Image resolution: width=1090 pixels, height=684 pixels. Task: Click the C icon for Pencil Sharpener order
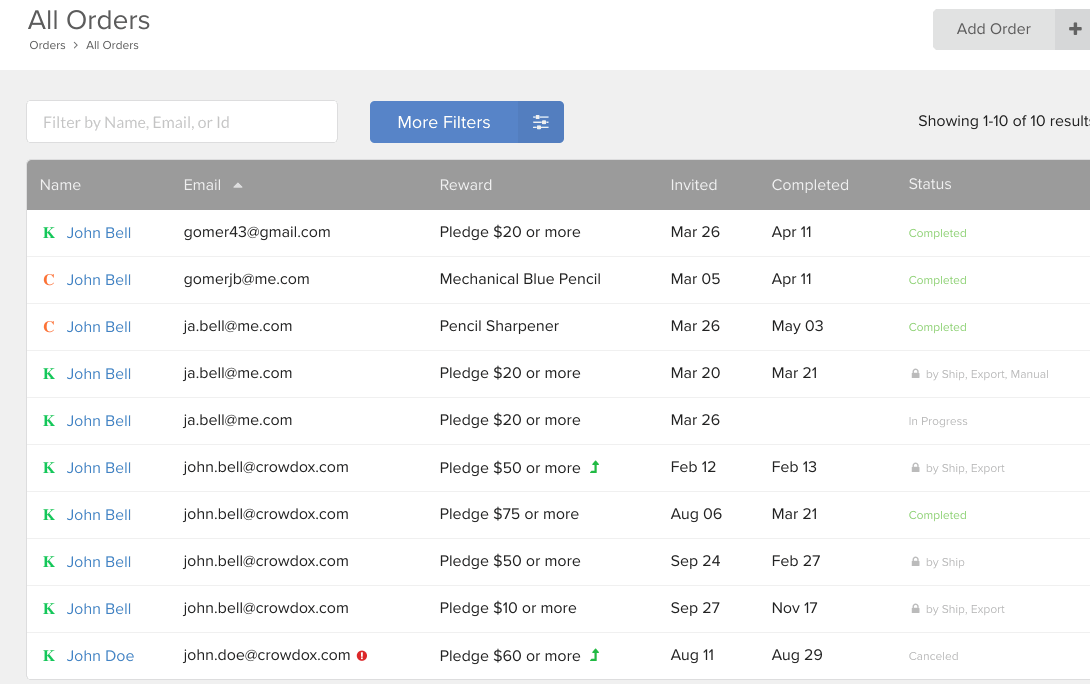49,327
